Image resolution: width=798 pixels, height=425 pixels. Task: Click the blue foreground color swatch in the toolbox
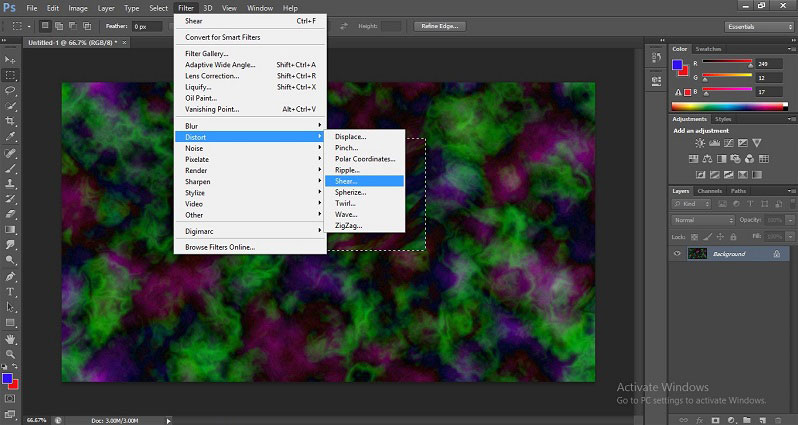click(x=8, y=378)
